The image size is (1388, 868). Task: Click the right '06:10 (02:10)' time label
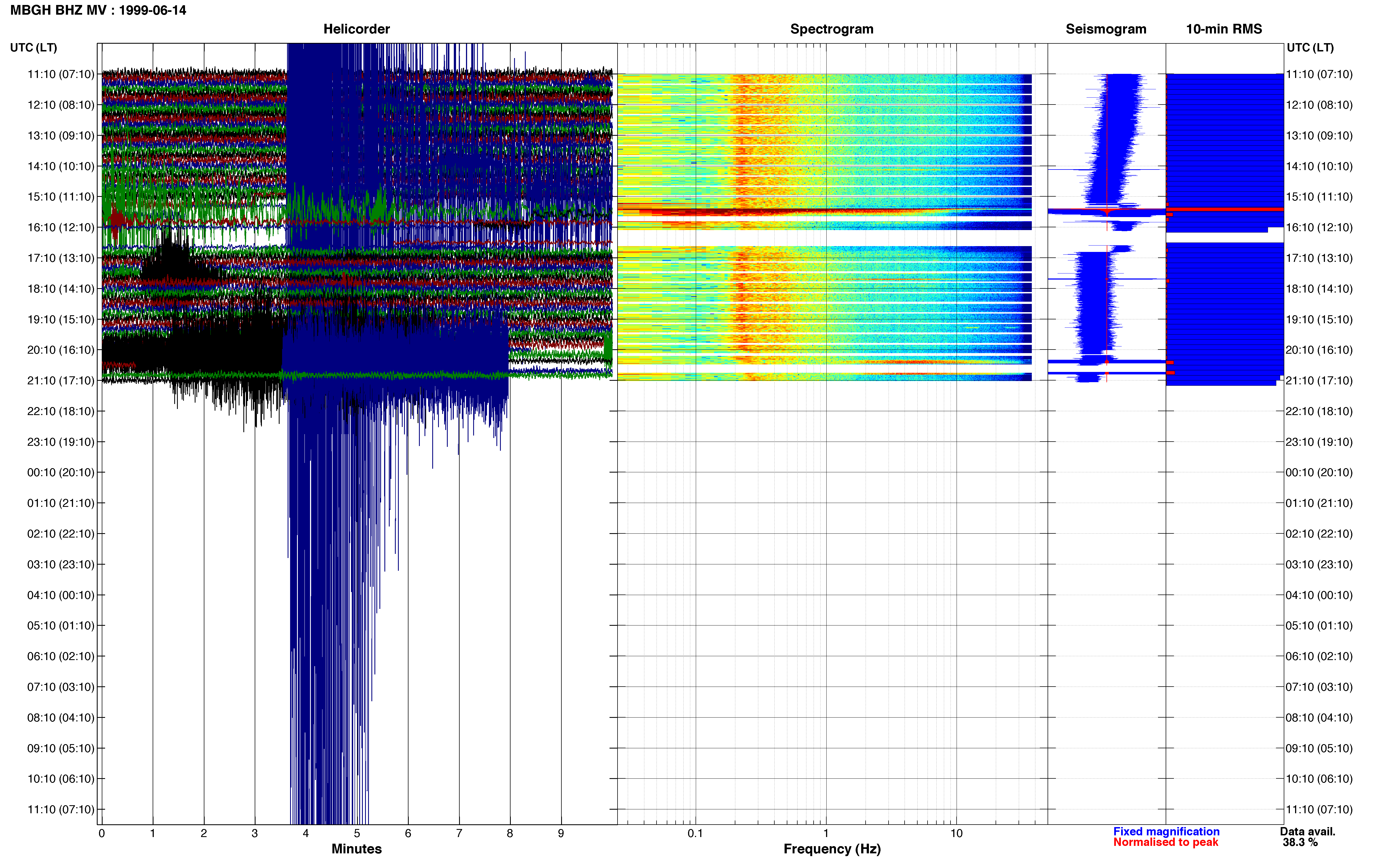click(x=1319, y=656)
